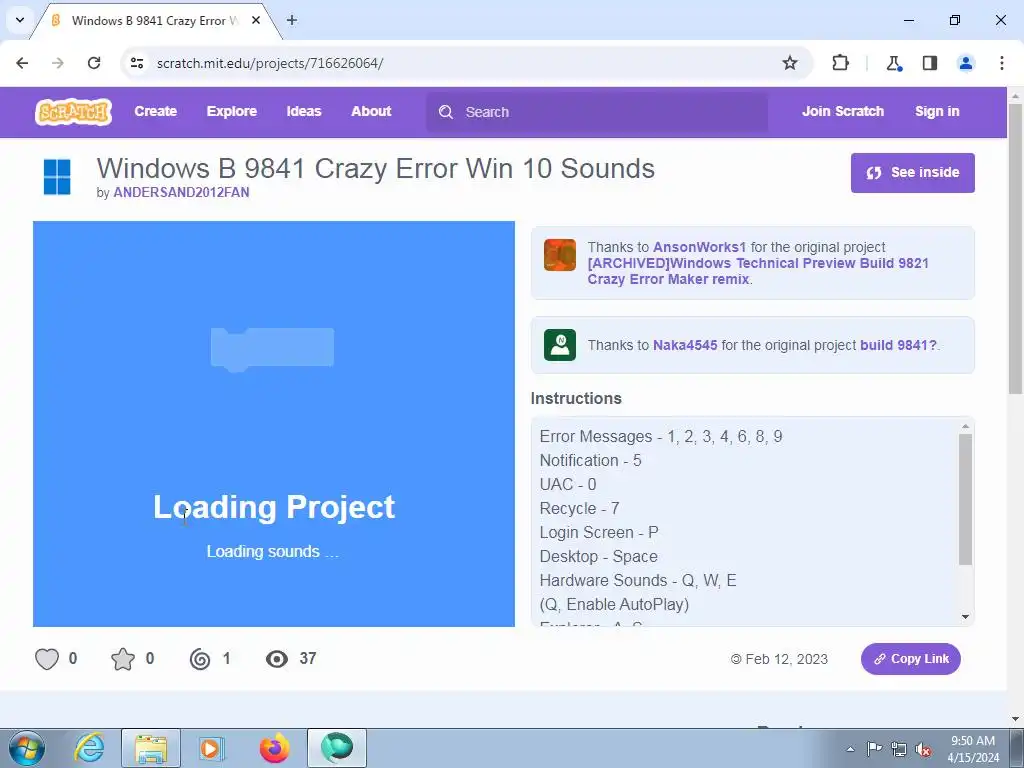Click the instructions scrollbar thumb
Viewport: 1024px width, 768px height.
(965, 500)
